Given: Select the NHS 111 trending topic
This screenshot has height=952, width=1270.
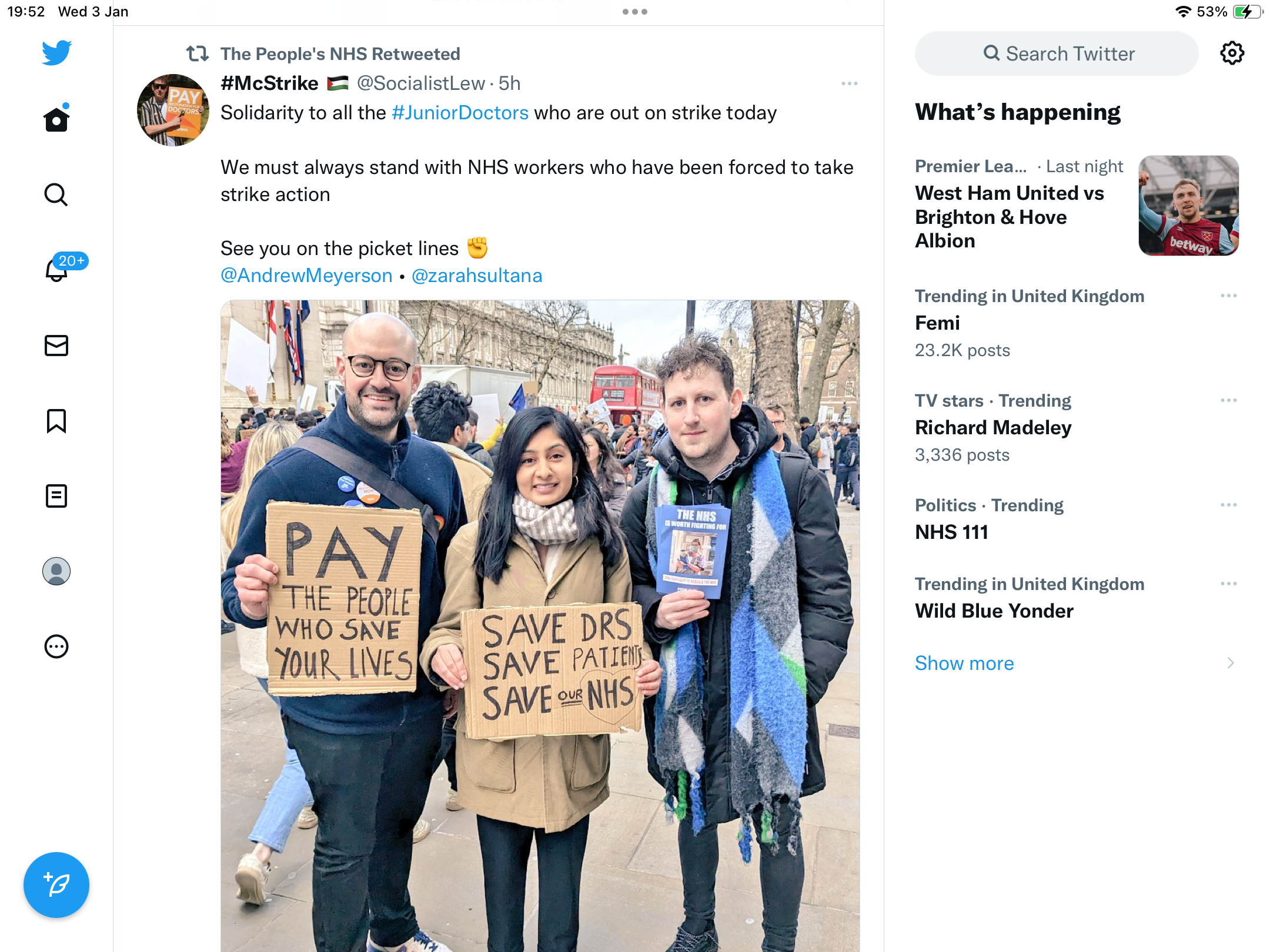Looking at the screenshot, I should 951,532.
